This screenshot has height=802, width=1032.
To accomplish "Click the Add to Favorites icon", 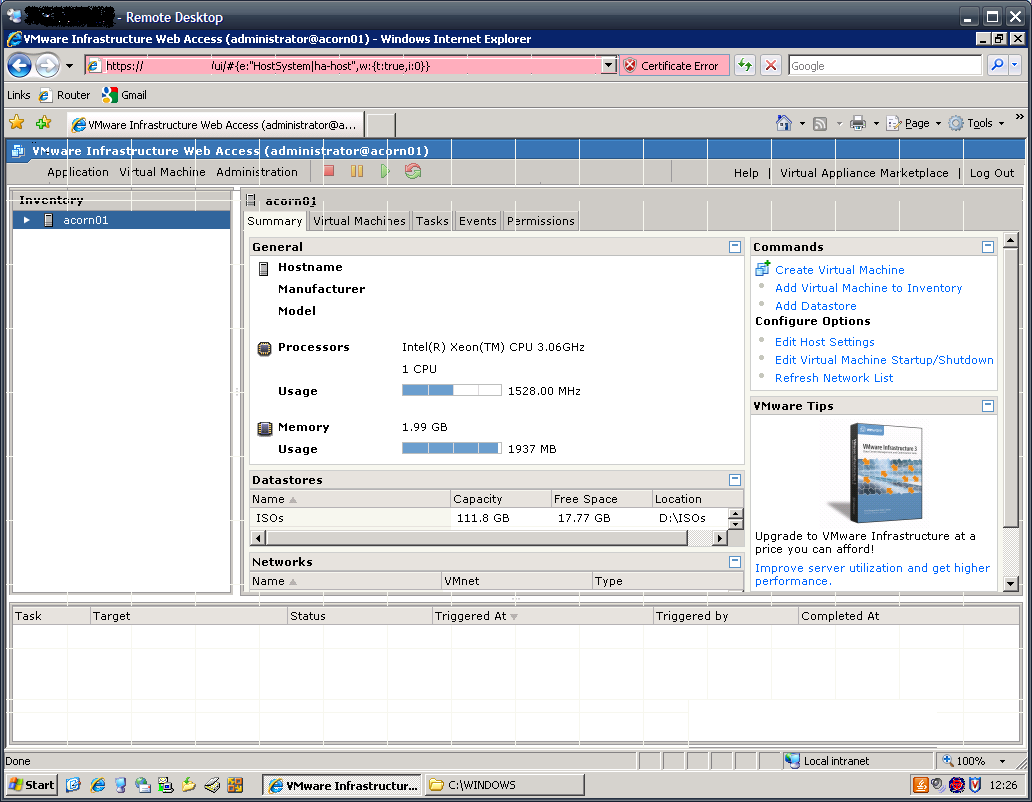I will (43, 122).
